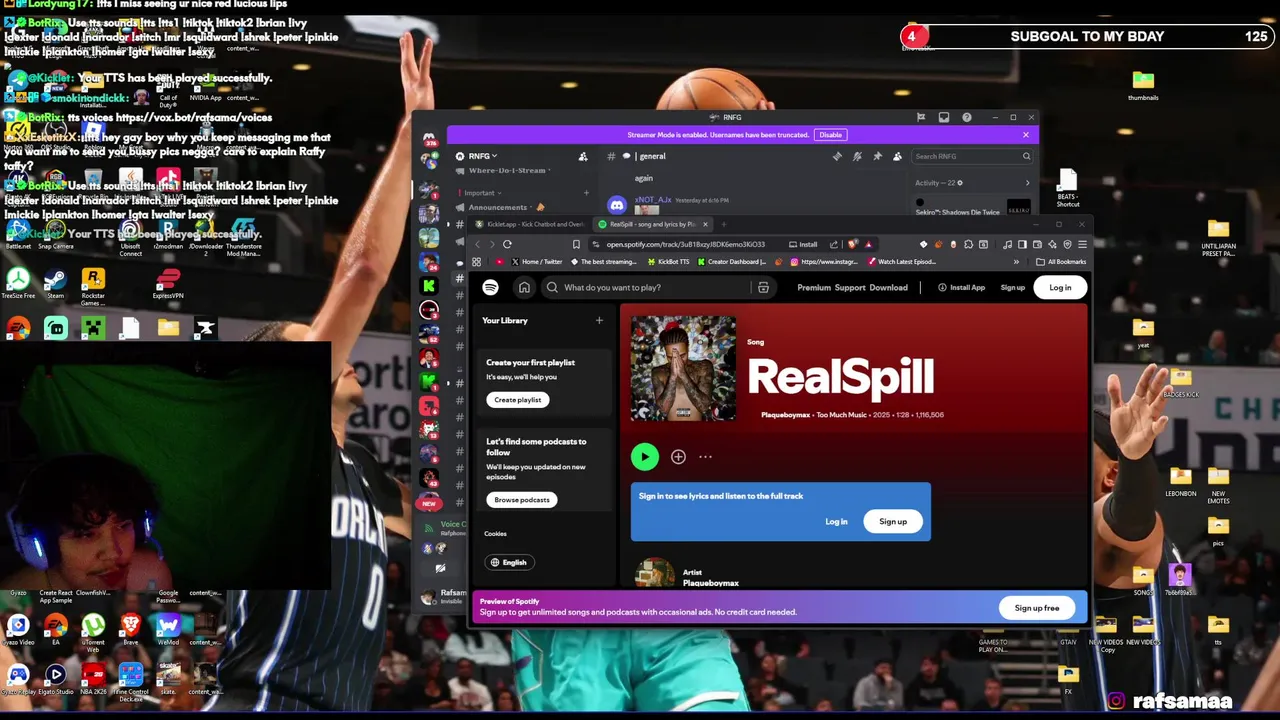Open the Download link in Spotify
Image resolution: width=1280 pixels, height=720 pixels.
click(888, 288)
